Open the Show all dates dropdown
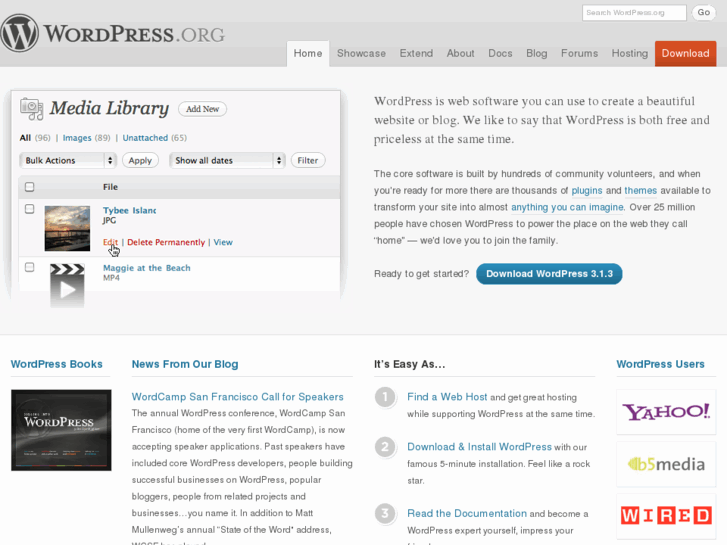Image resolution: width=727 pixels, height=545 pixels. click(227, 160)
